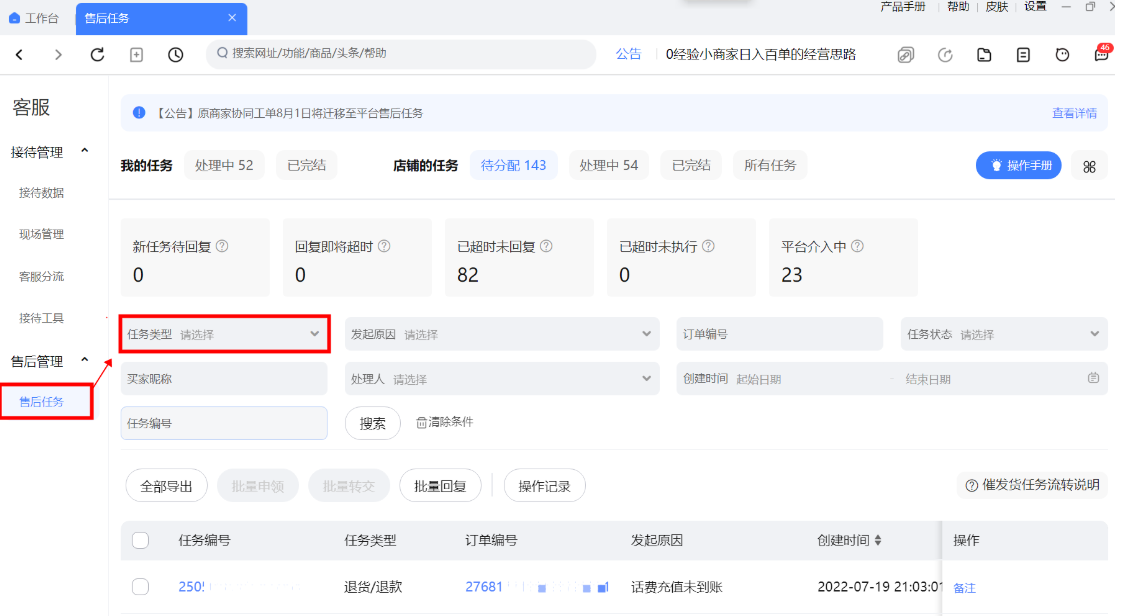This screenshot has height=616, width=1127.
Task: Click the smiley face customer service icon
Action: click(x=1062, y=55)
